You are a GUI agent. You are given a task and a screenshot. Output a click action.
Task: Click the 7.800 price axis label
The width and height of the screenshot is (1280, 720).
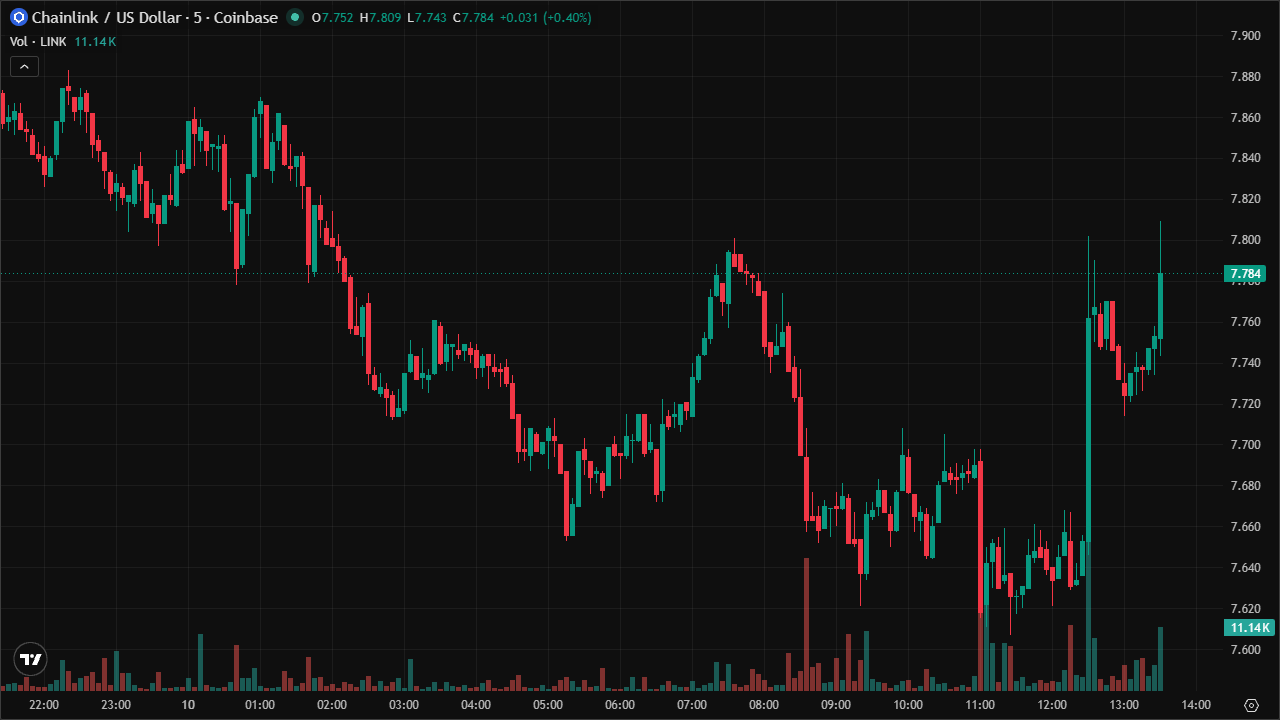pos(1245,240)
